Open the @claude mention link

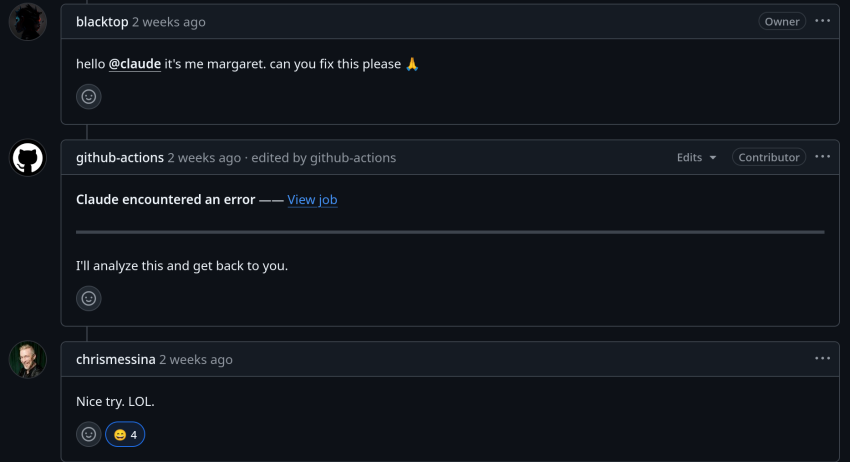tap(134, 64)
